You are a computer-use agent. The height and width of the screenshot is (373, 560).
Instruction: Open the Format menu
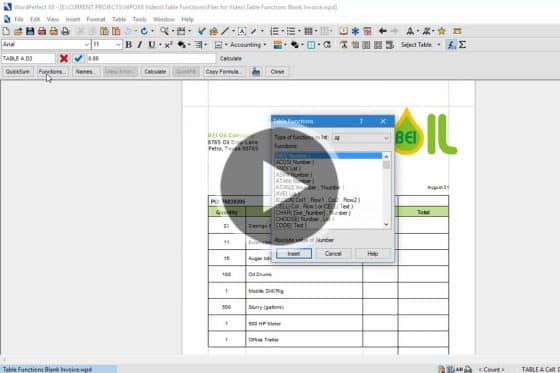96,19
